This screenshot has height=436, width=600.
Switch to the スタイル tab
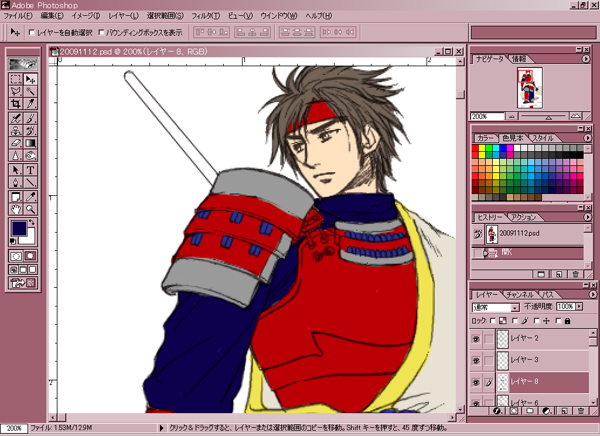543,137
